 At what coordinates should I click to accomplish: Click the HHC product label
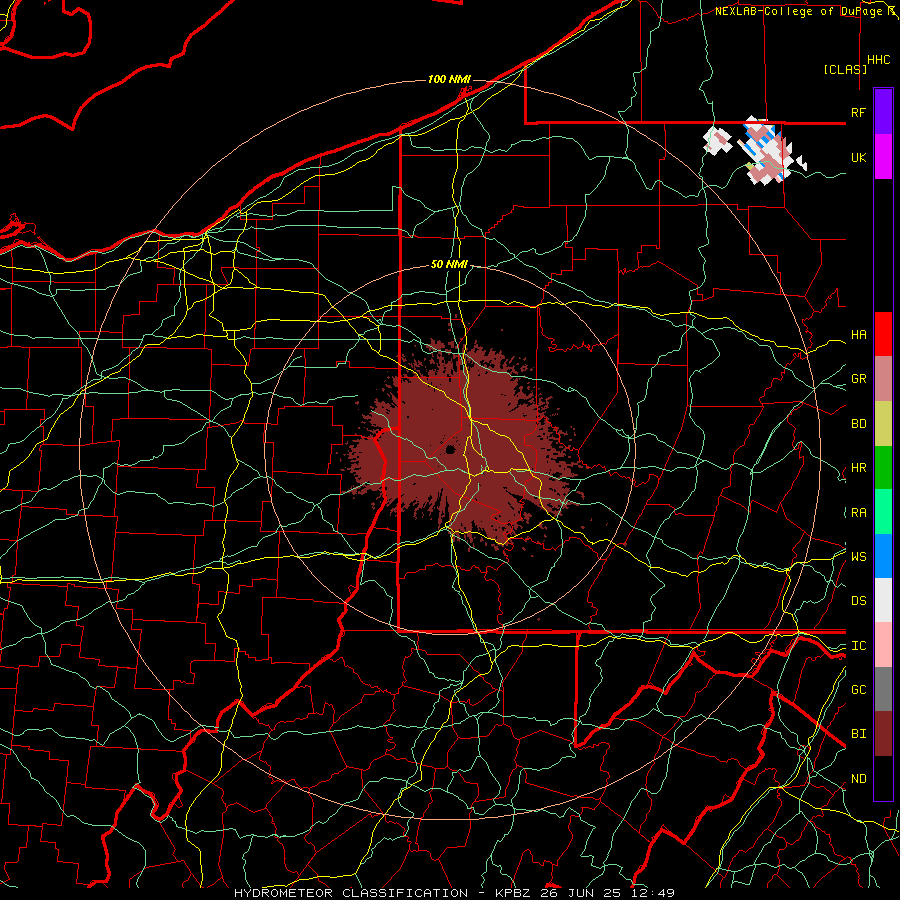pyautogui.click(x=879, y=60)
